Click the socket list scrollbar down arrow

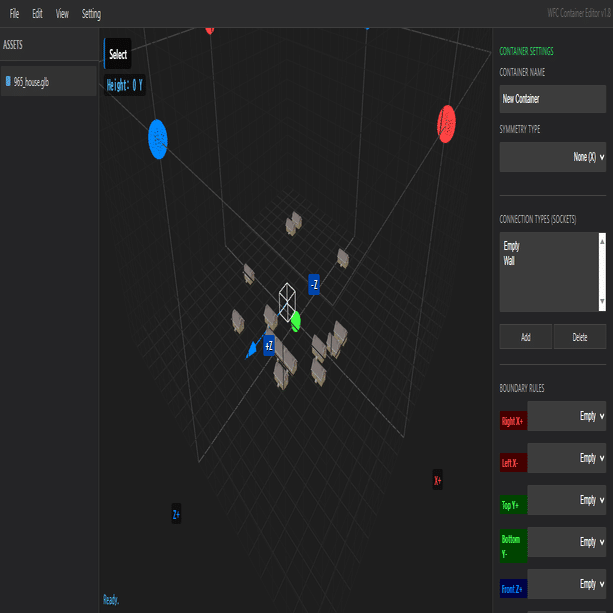click(x=602, y=301)
